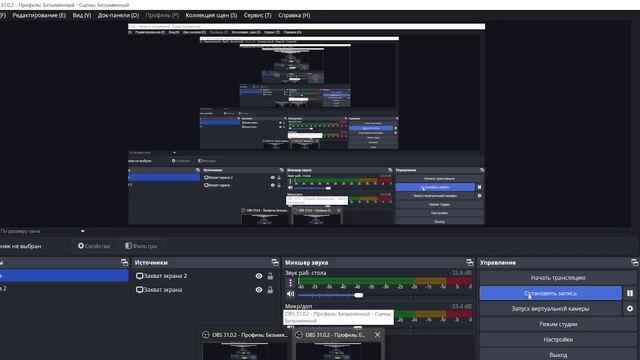640x360 pixels.
Task: Open the Редактирование (E) menu
Action: 39,16
